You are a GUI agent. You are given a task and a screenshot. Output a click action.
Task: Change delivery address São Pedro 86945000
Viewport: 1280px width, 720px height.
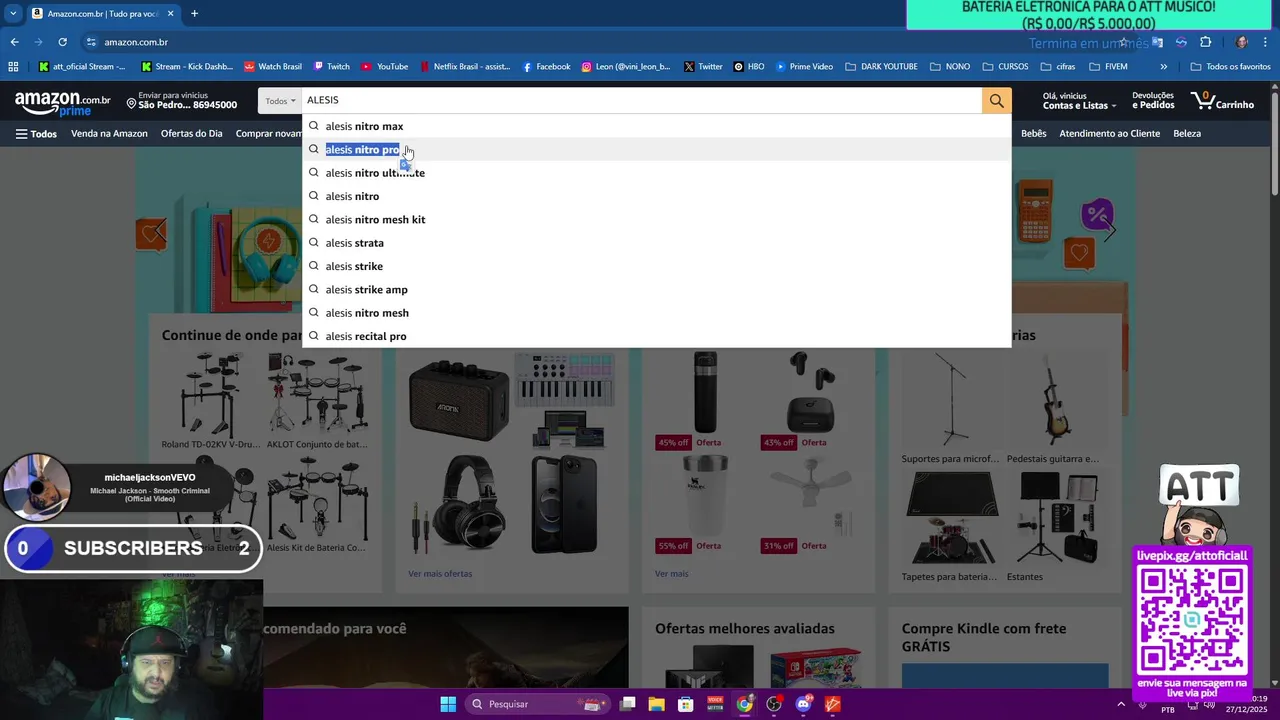click(x=181, y=101)
